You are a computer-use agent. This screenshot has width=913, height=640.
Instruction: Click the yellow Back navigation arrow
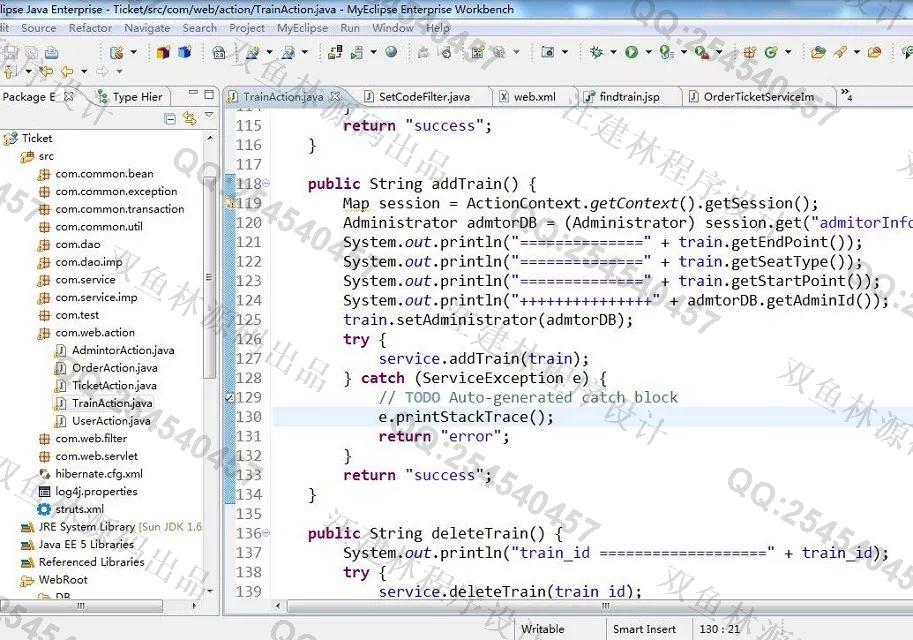pos(68,72)
